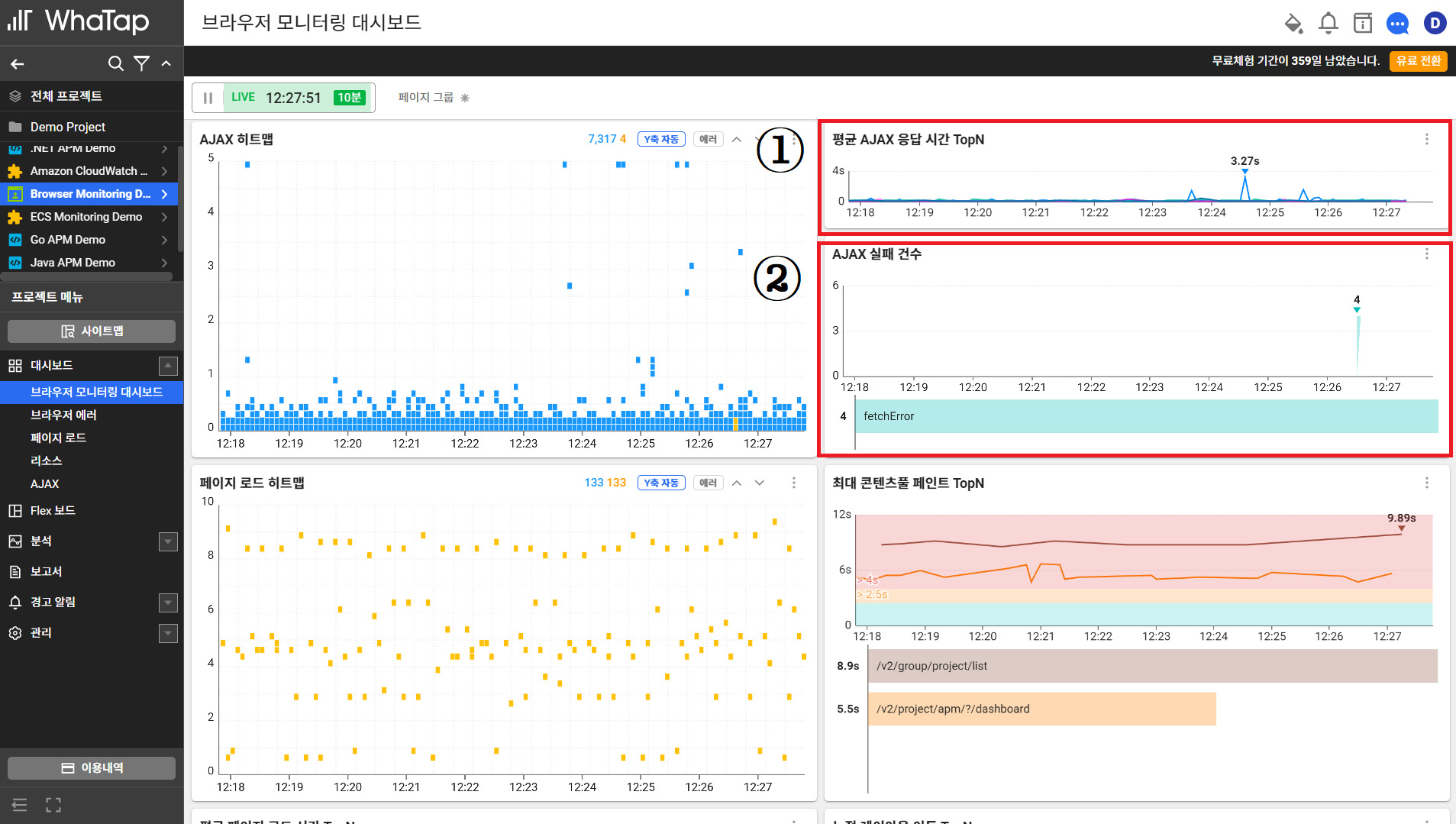Select the fetchError bar

coord(1146,416)
